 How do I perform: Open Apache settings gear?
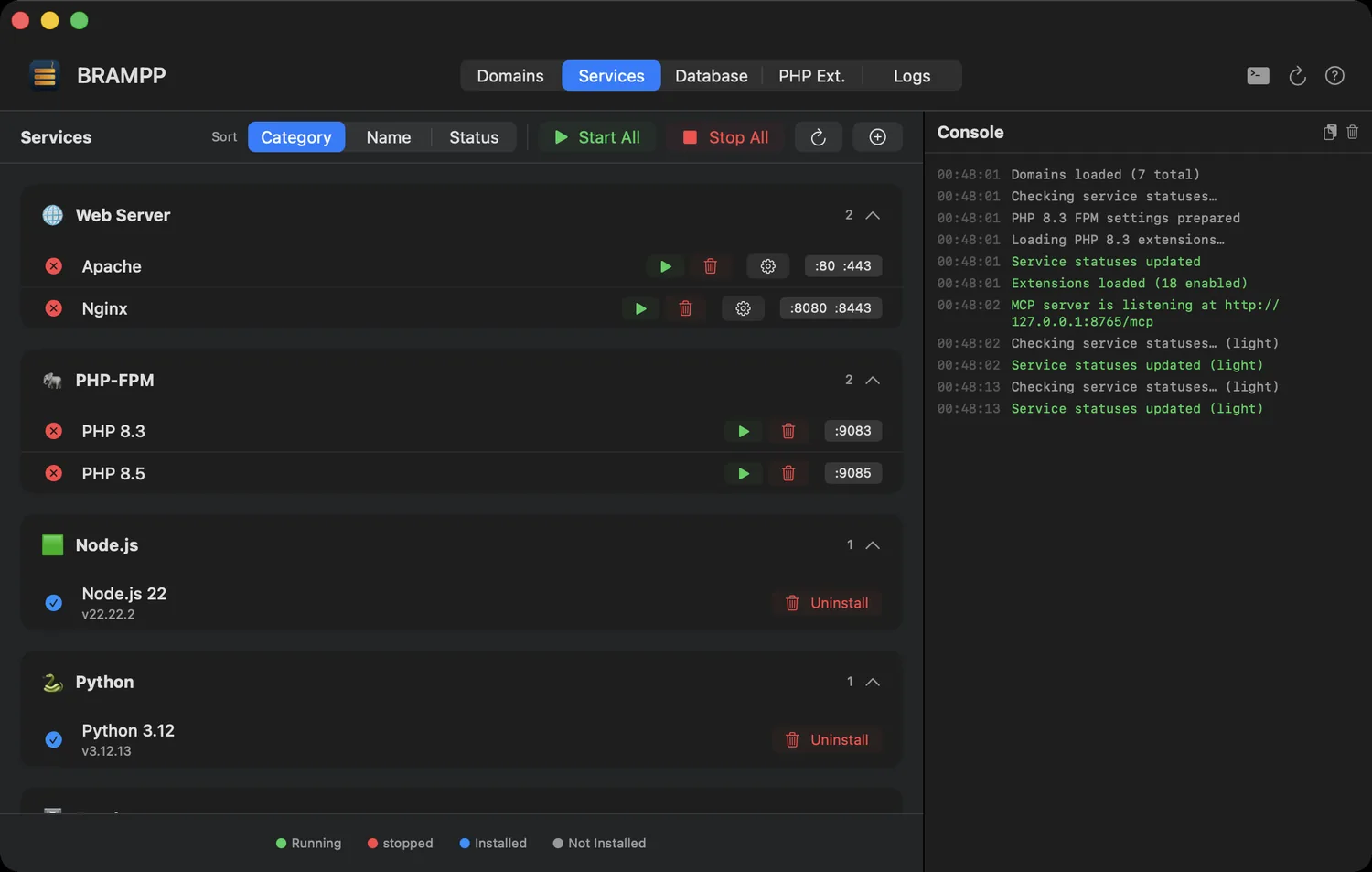[x=767, y=266]
